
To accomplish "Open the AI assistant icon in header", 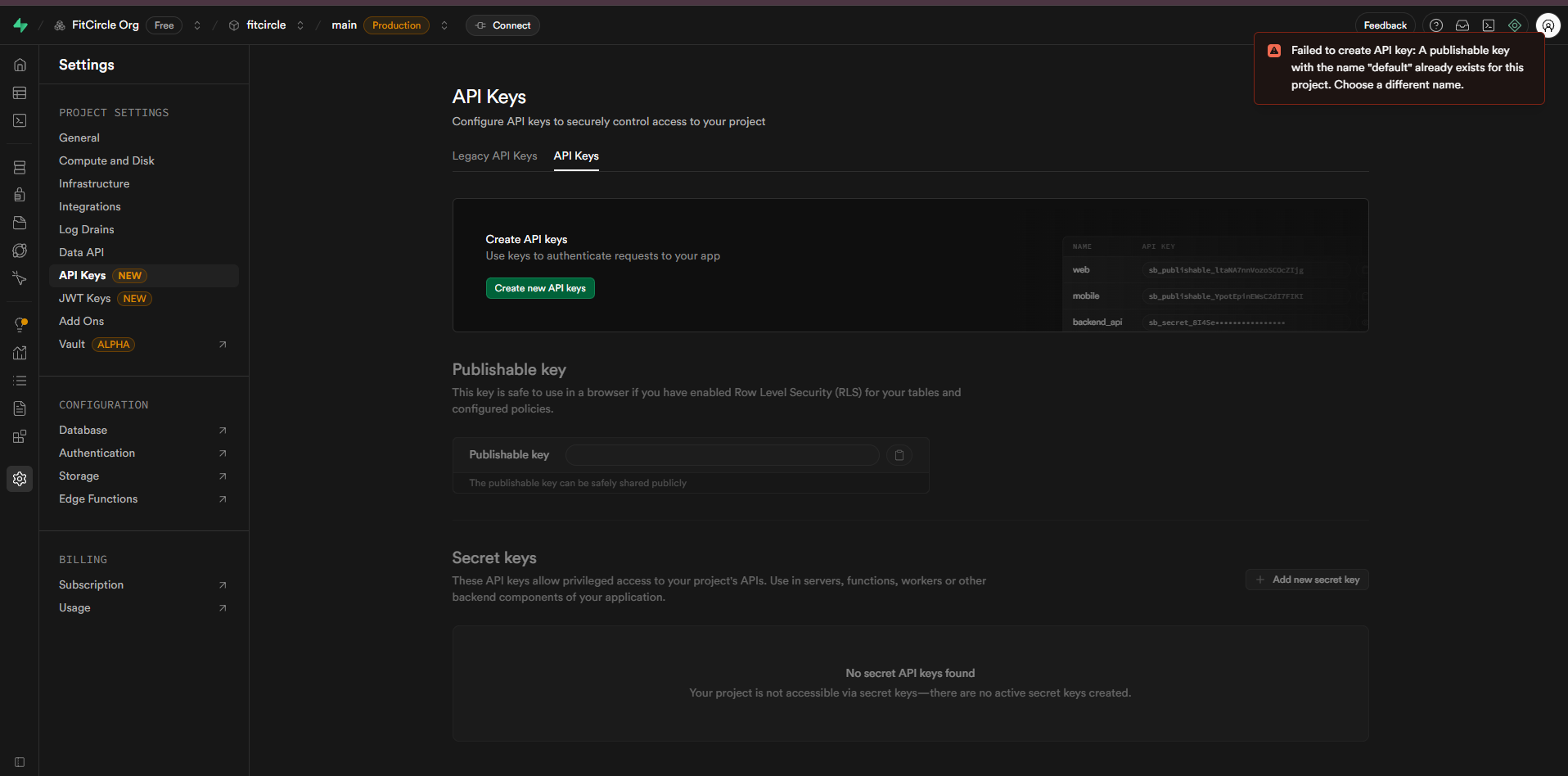I will point(1515,25).
